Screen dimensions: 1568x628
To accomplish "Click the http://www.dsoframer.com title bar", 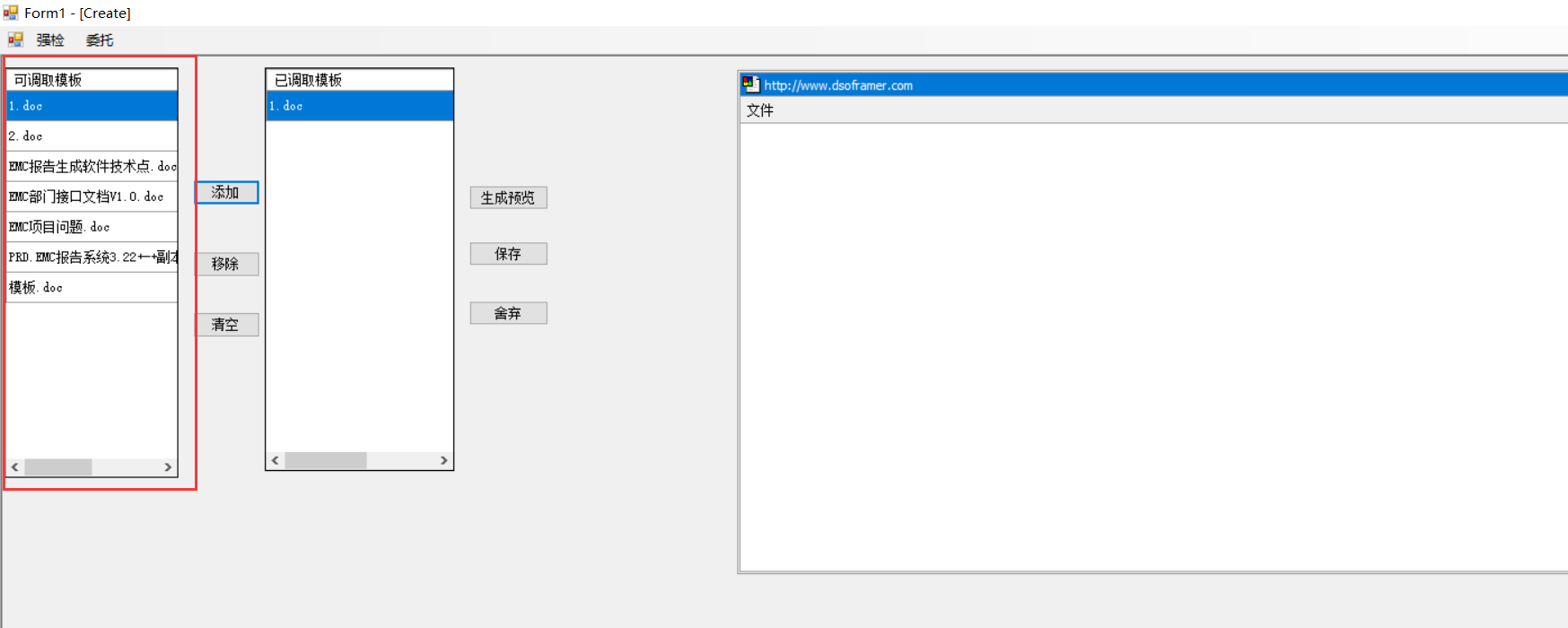I will coord(1153,85).
